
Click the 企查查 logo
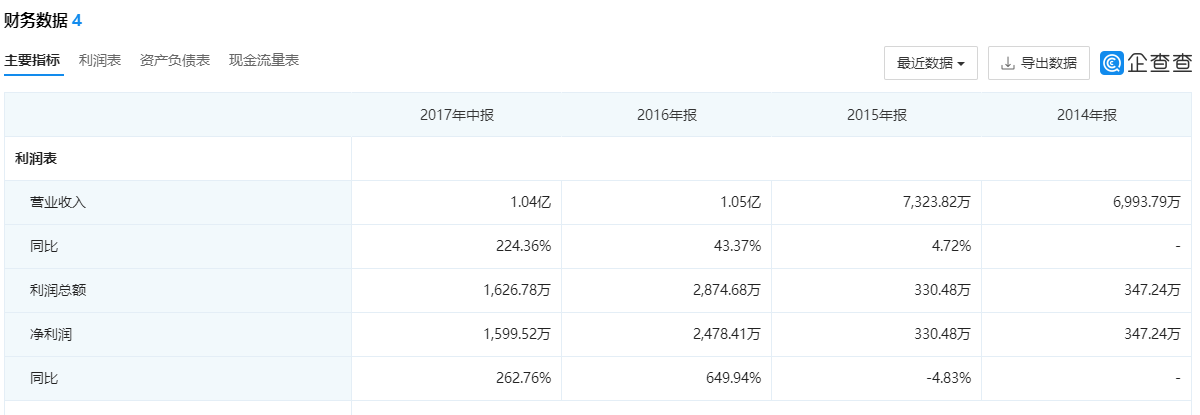pos(1147,63)
